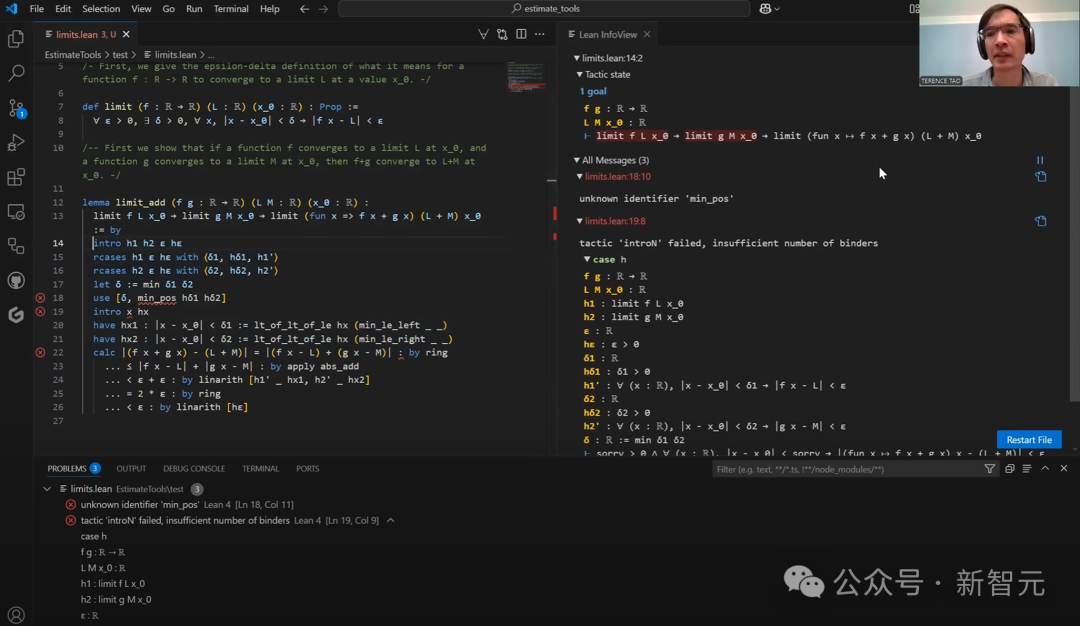Click the problems filter input field
Image resolution: width=1080 pixels, height=626 pixels.
(x=846, y=469)
